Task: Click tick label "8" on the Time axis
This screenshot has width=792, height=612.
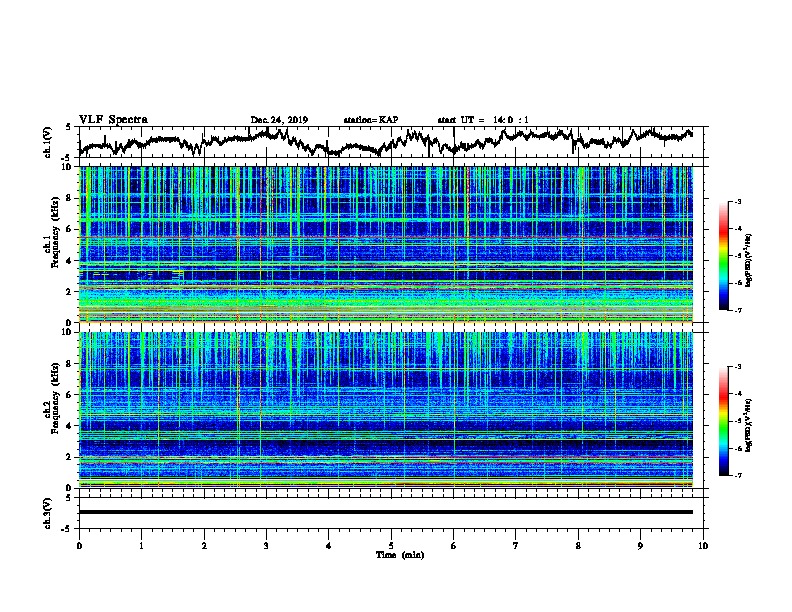Action: pyautogui.click(x=578, y=546)
